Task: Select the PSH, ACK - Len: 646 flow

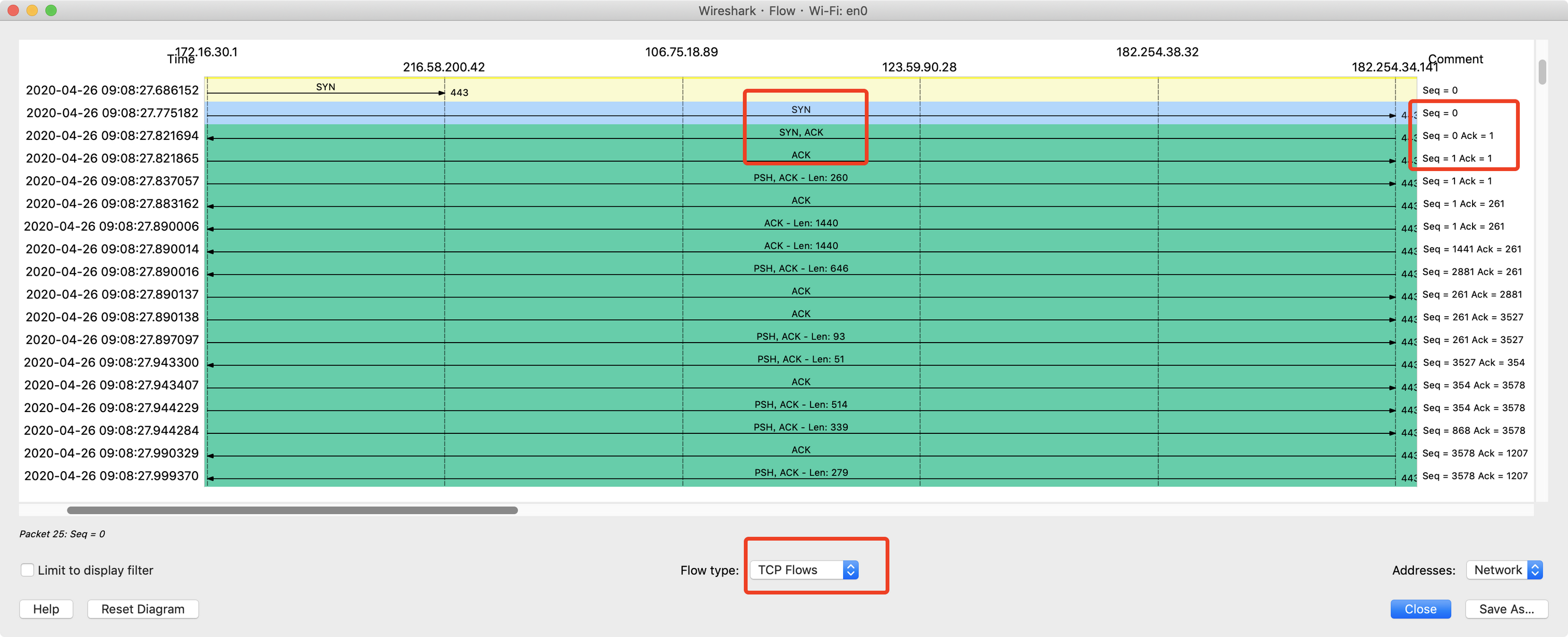Action: tap(801, 268)
